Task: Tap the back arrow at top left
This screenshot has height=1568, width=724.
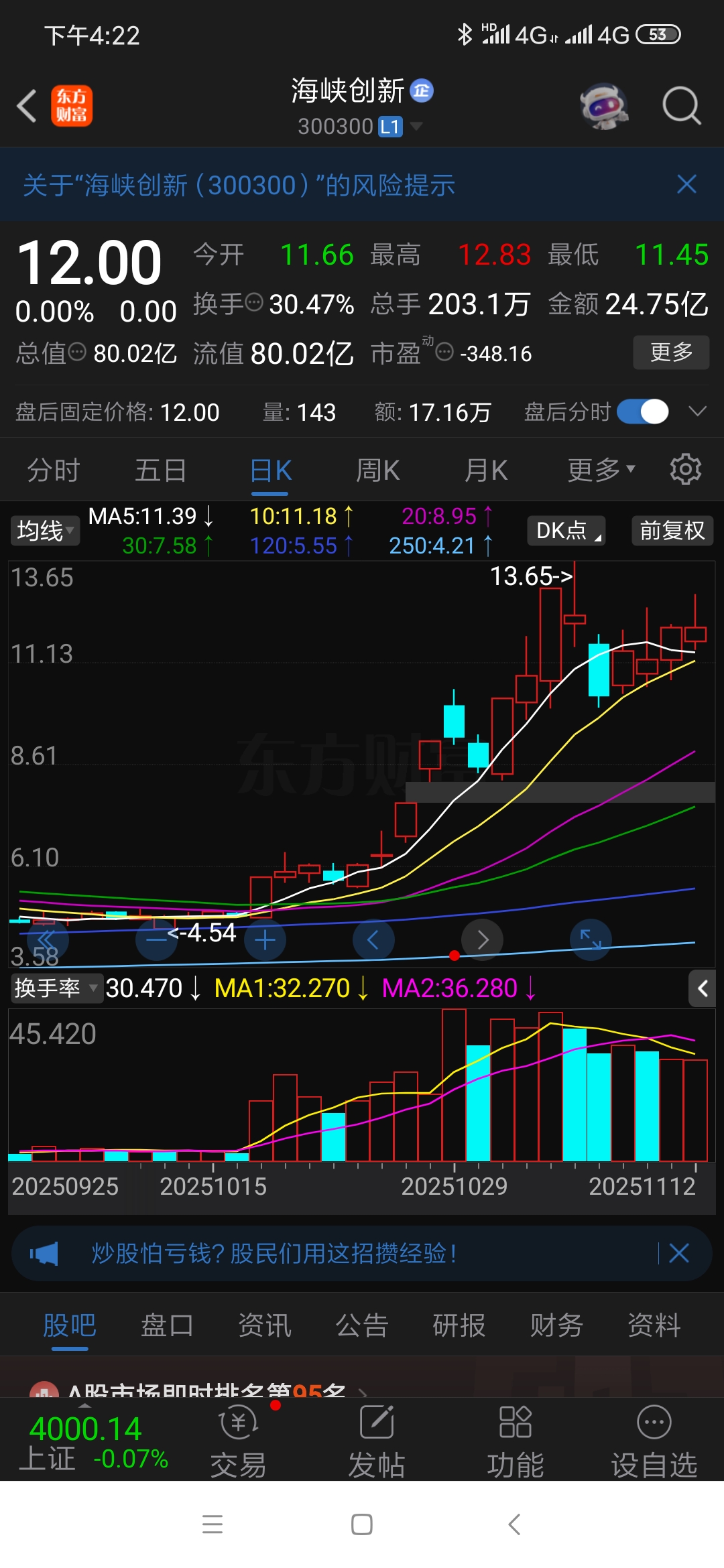Action: tap(27, 106)
